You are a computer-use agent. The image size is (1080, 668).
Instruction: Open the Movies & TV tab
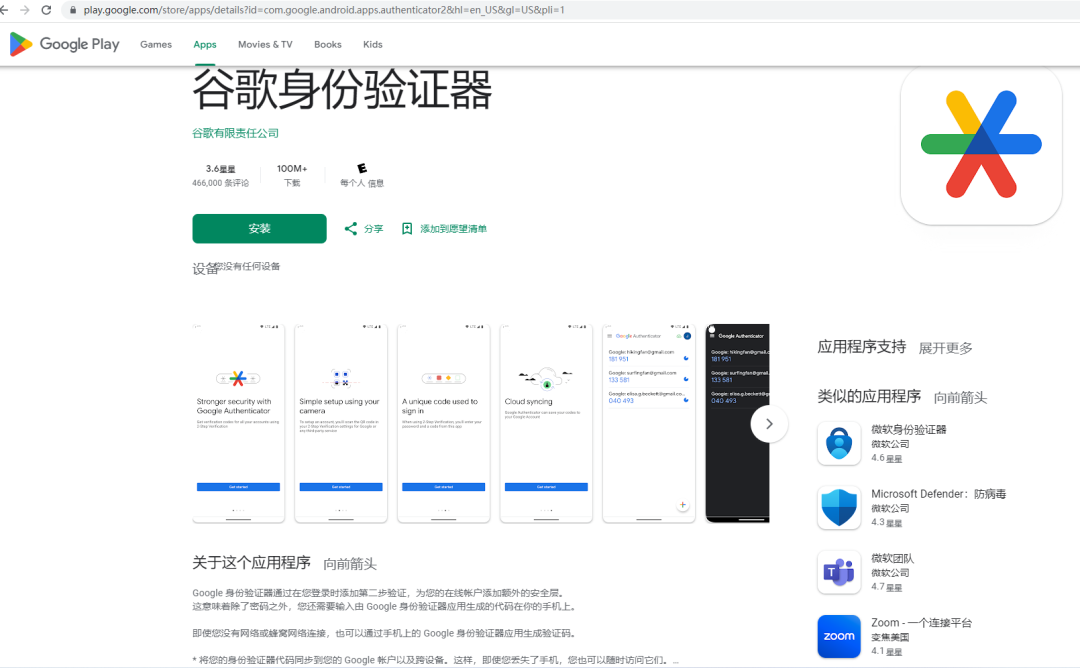coord(264,44)
